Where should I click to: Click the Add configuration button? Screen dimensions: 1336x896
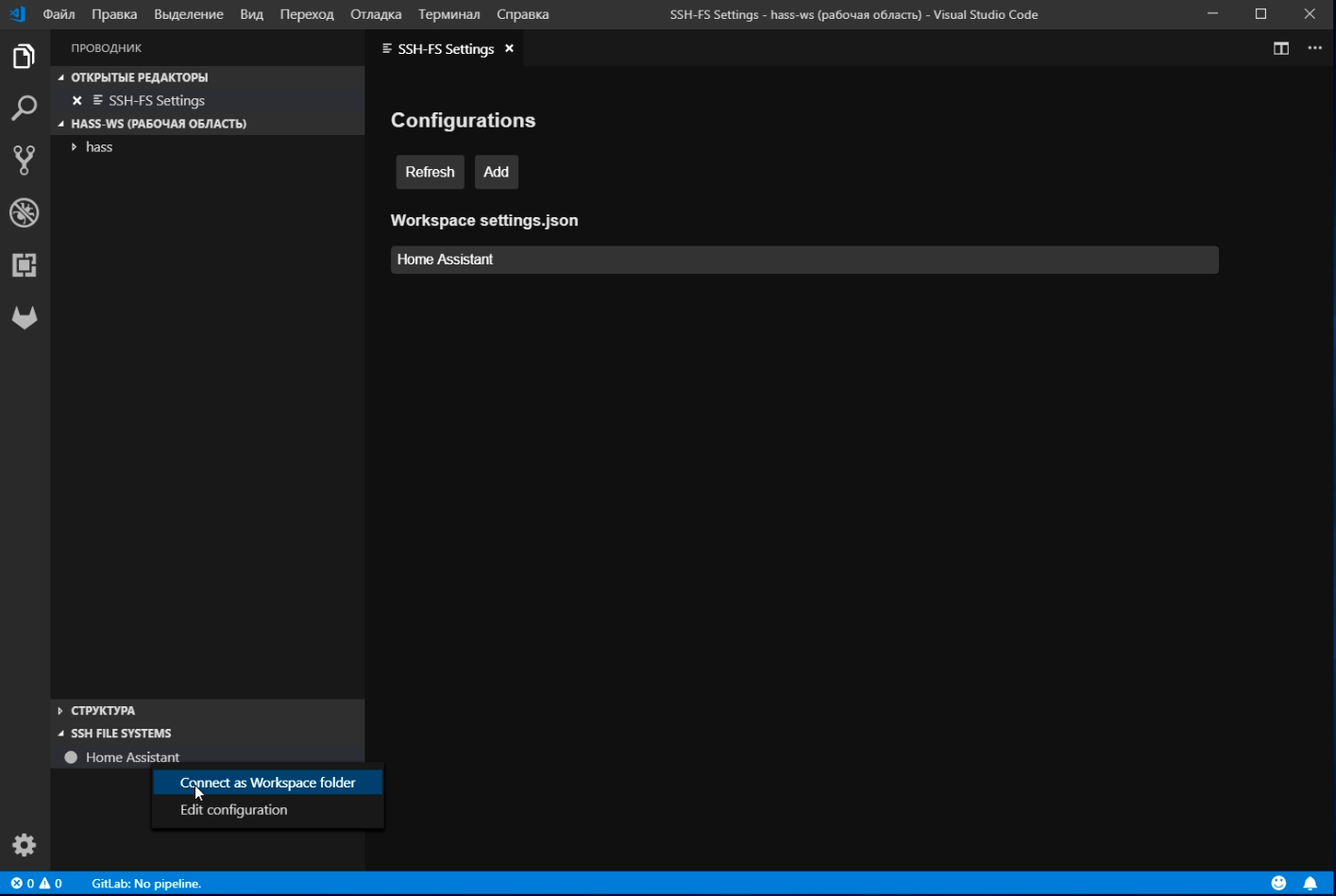point(496,172)
